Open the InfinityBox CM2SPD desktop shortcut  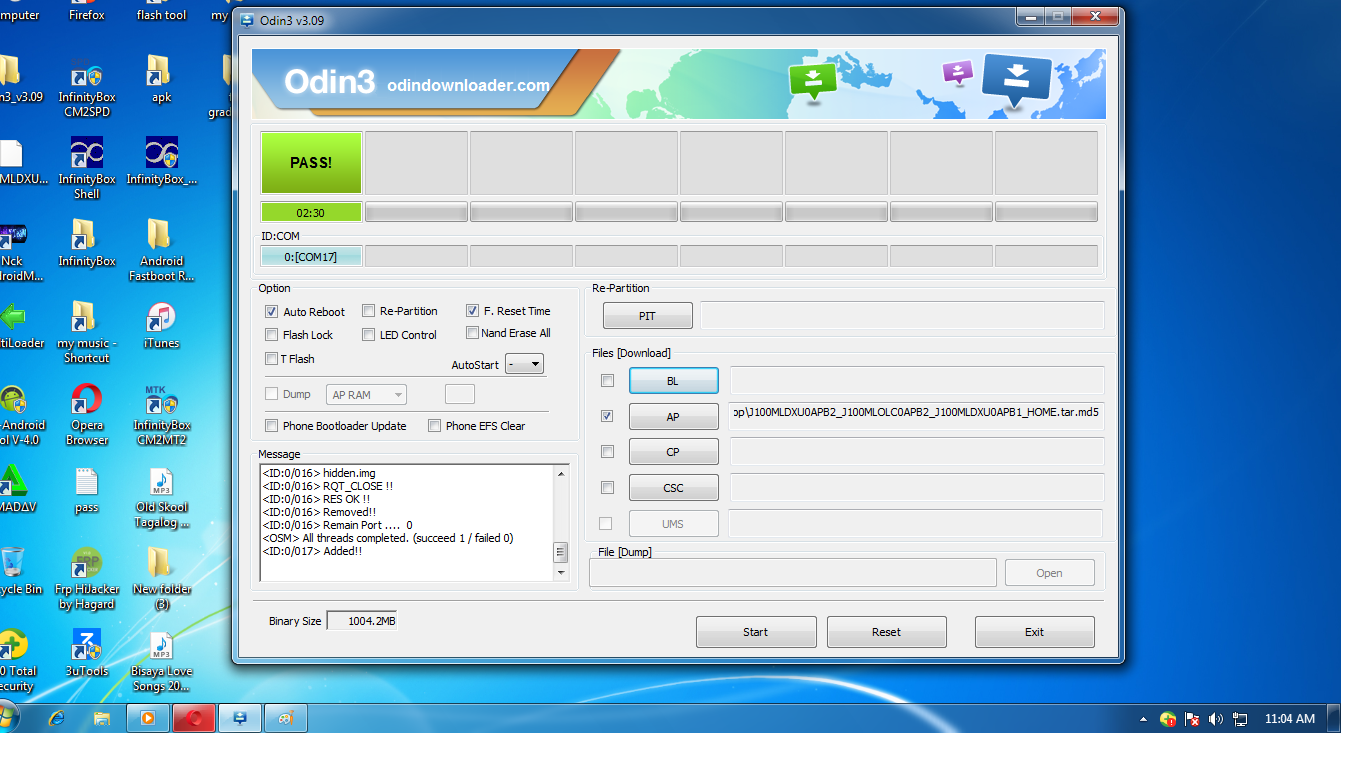87,89
